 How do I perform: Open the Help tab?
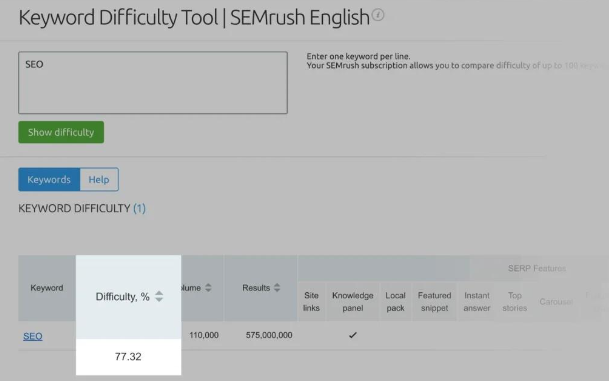click(x=99, y=179)
